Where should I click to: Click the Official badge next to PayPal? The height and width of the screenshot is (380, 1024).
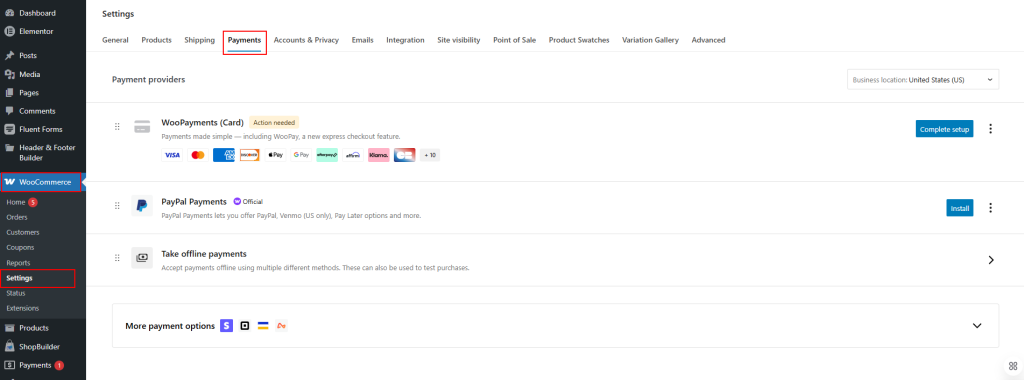pos(248,201)
